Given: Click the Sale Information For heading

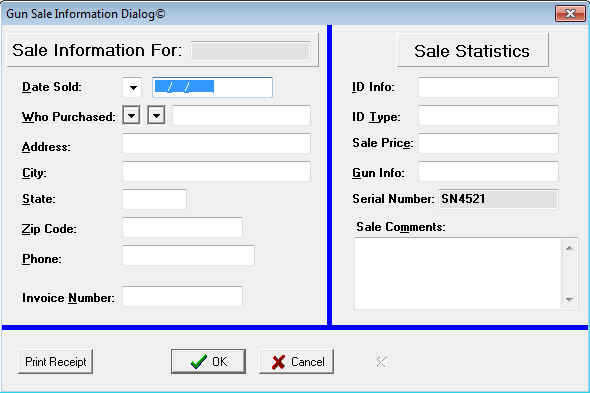Looking at the screenshot, I should tap(97, 50).
